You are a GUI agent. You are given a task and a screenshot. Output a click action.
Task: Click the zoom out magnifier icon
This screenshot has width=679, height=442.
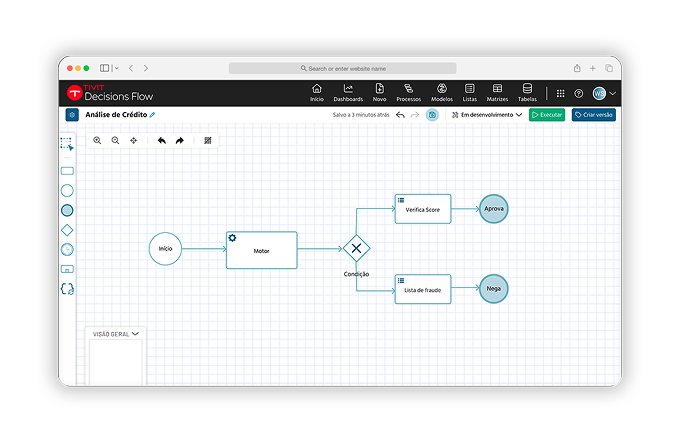click(115, 141)
